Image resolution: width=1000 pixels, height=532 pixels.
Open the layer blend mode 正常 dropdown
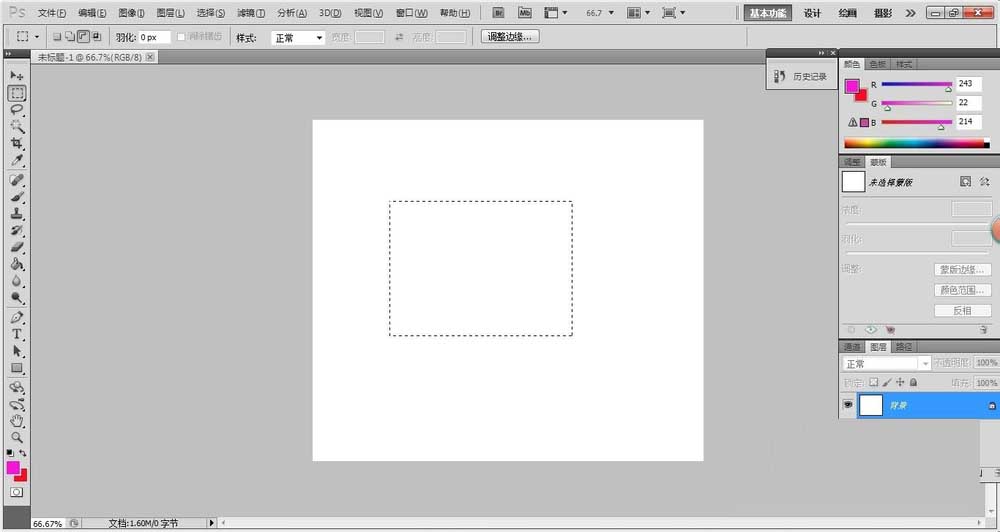pos(887,364)
